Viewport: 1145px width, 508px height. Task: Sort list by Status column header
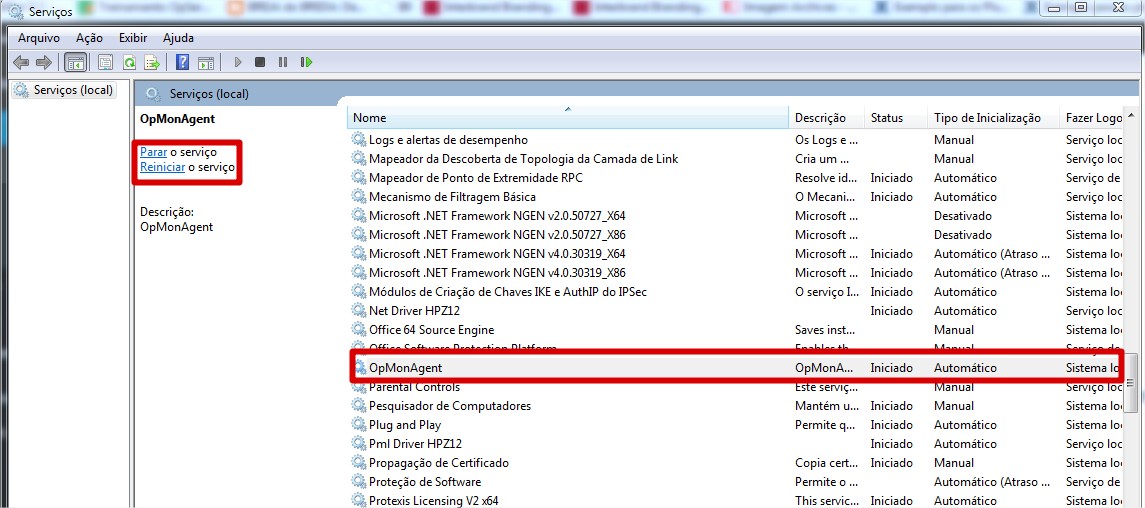[x=887, y=118]
